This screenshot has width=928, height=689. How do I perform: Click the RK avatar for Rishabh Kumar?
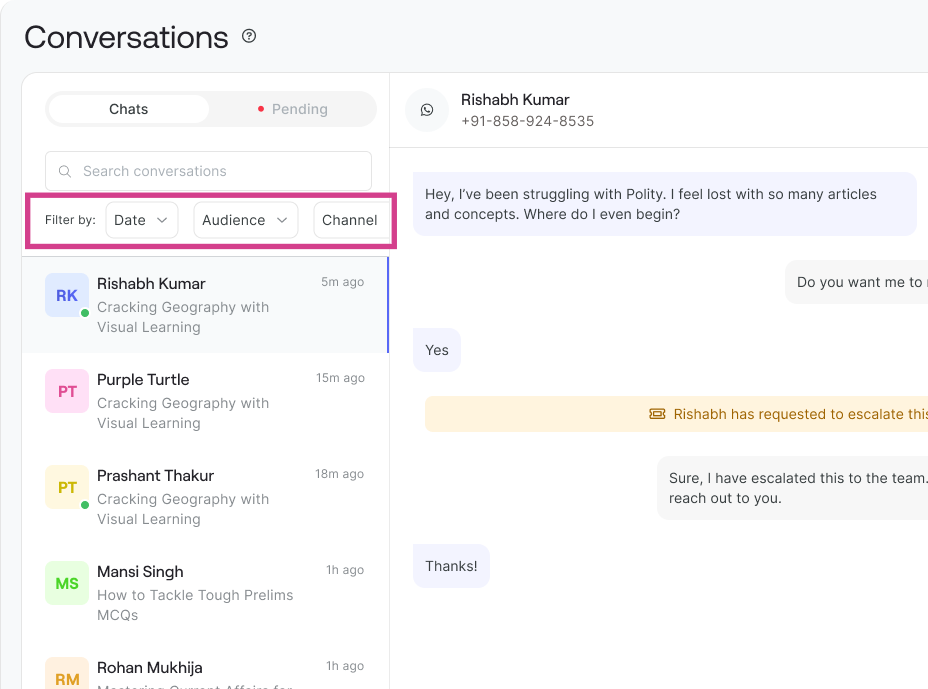67,296
